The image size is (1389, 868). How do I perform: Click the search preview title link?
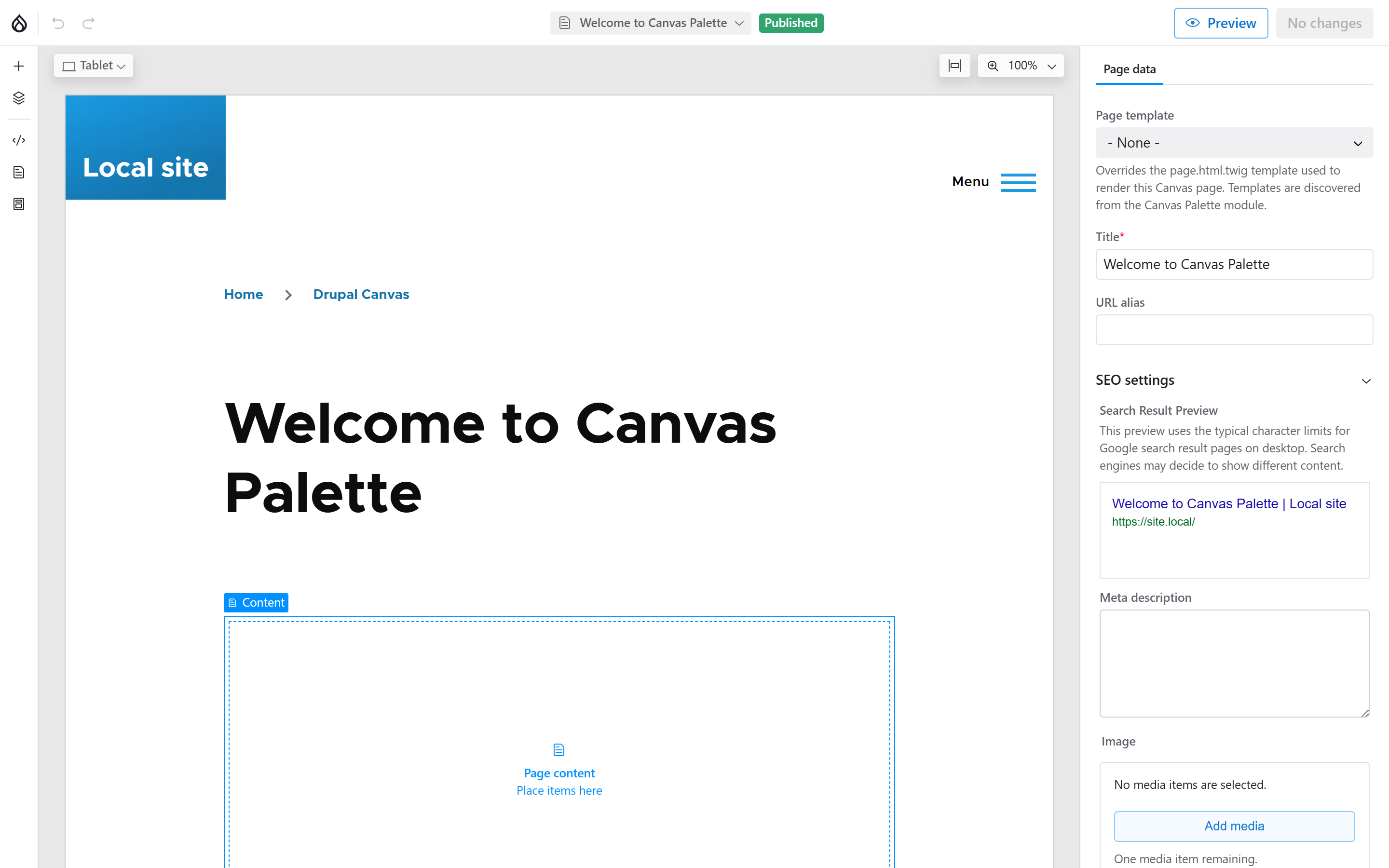1229,503
